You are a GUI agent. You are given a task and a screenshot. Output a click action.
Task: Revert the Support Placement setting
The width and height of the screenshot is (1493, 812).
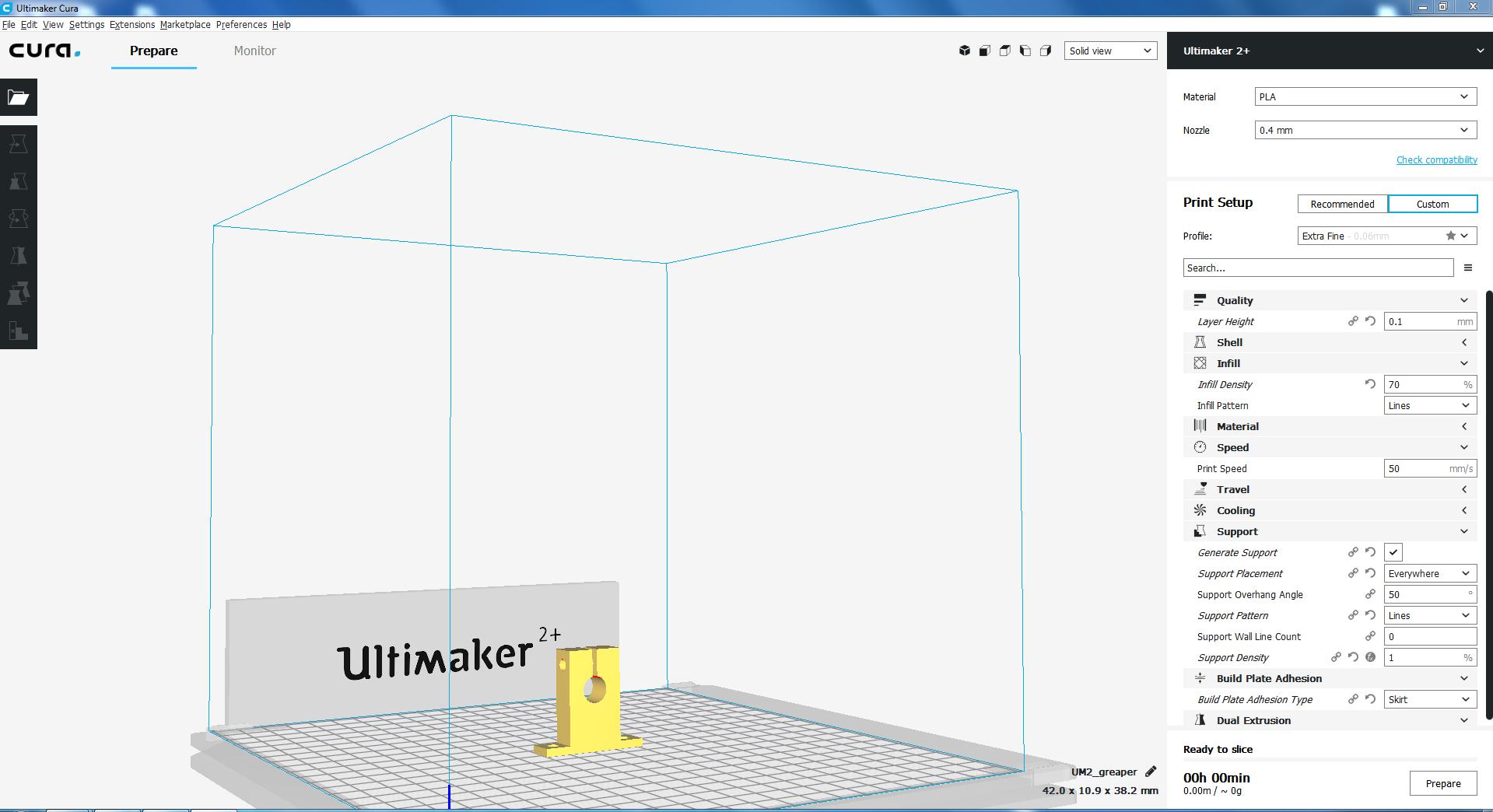pos(1370,573)
